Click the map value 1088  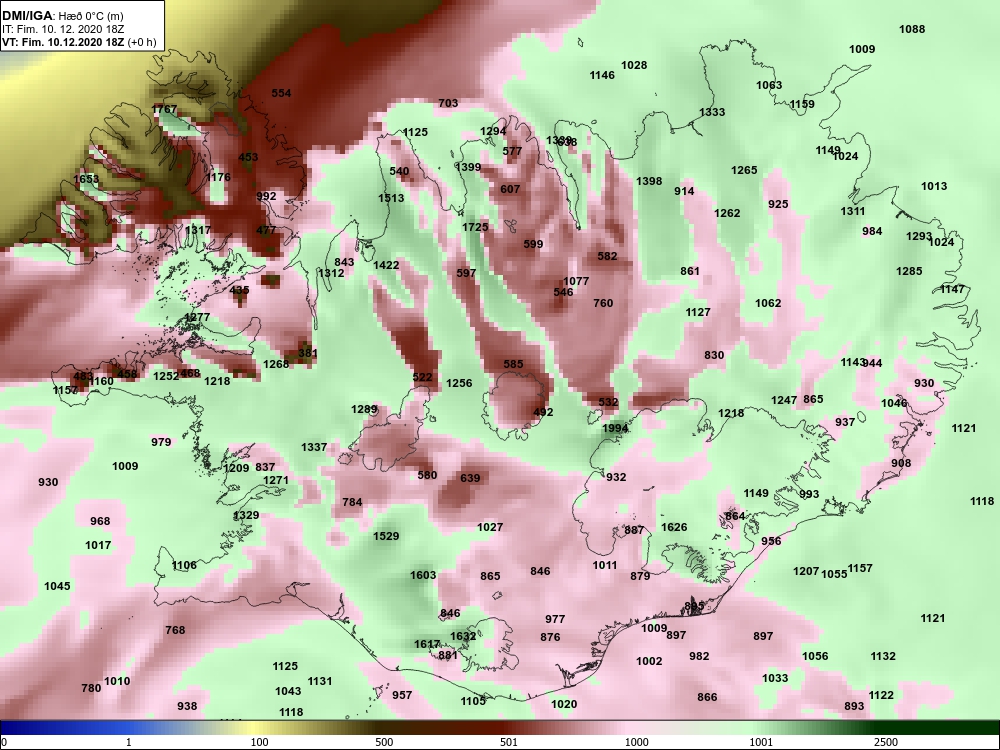tap(912, 29)
